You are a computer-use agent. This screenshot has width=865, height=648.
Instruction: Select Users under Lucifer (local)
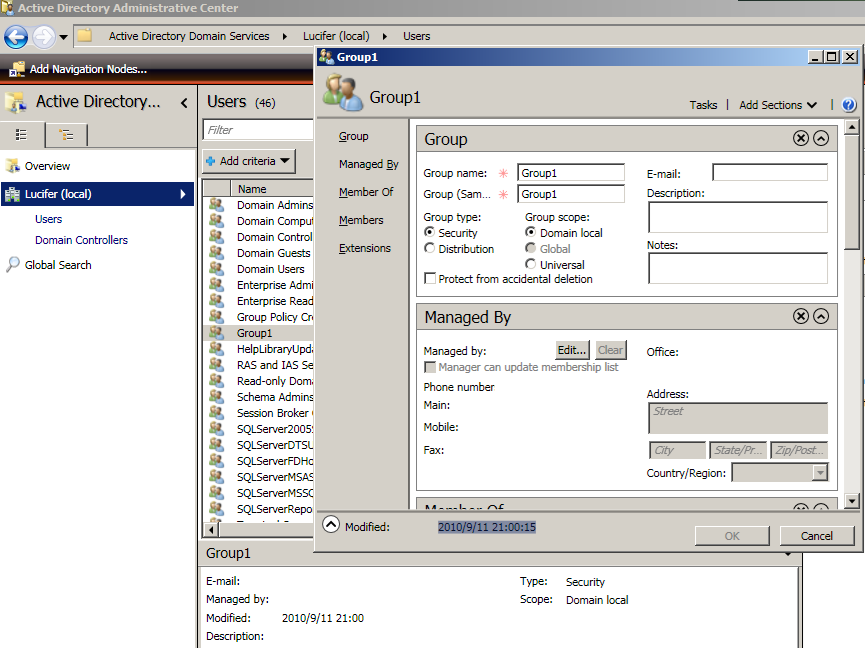click(49, 219)
